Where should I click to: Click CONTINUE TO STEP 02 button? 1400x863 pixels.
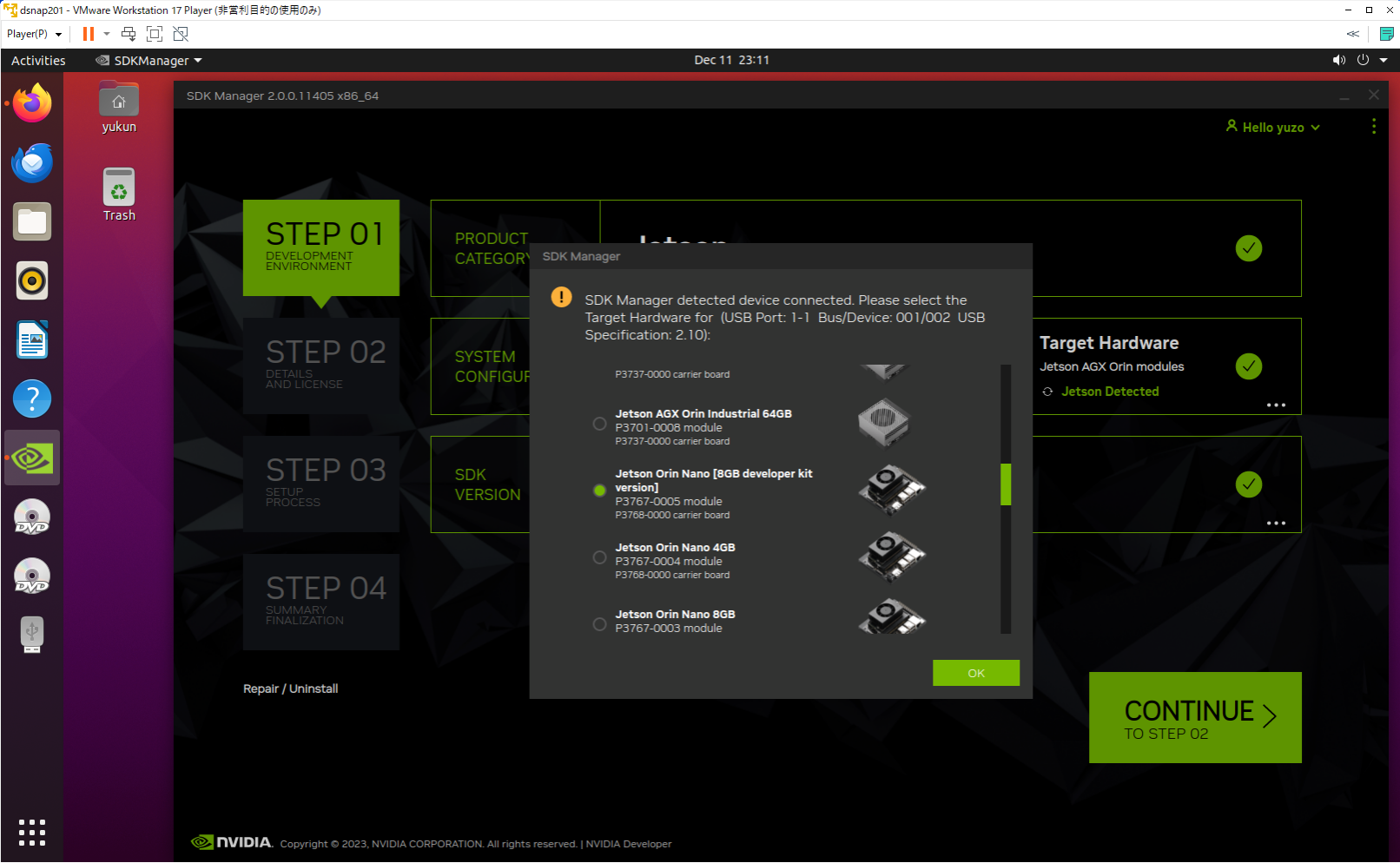[1195, 718]
